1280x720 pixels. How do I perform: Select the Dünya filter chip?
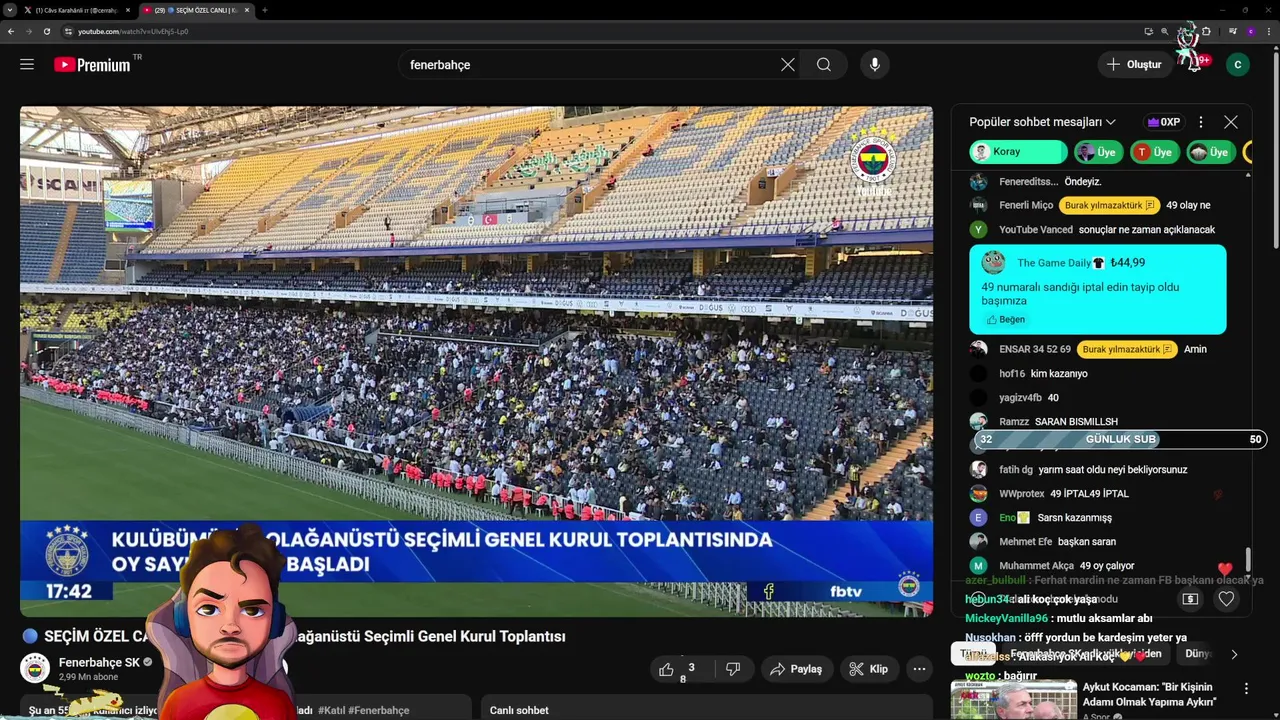point(1198,654)
